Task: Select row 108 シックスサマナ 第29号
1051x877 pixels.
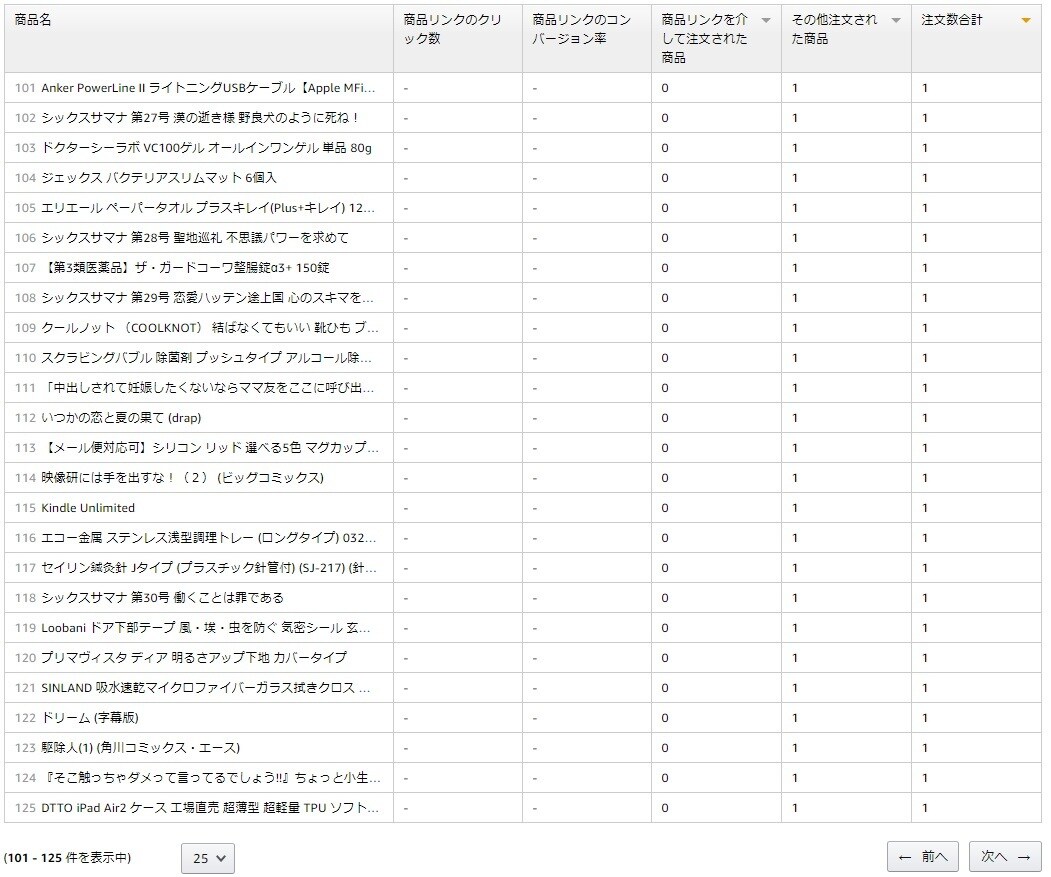Action: [523, 298]
